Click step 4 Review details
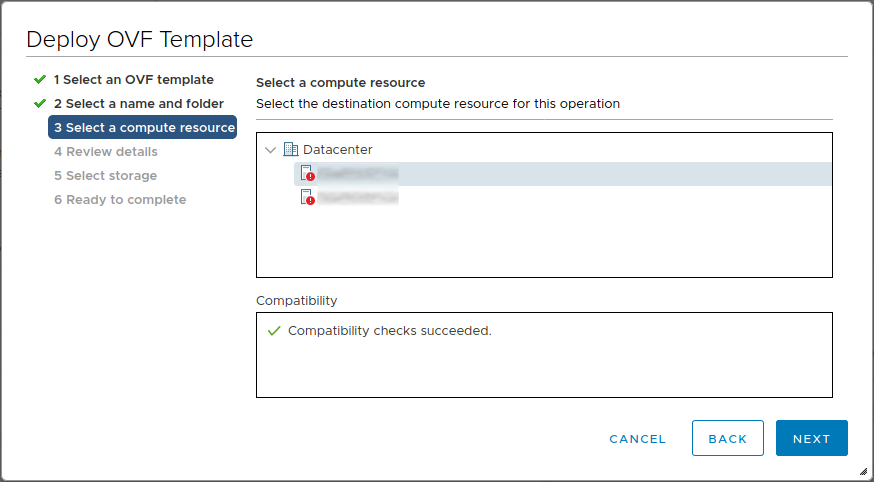 (x=105, y=152)
